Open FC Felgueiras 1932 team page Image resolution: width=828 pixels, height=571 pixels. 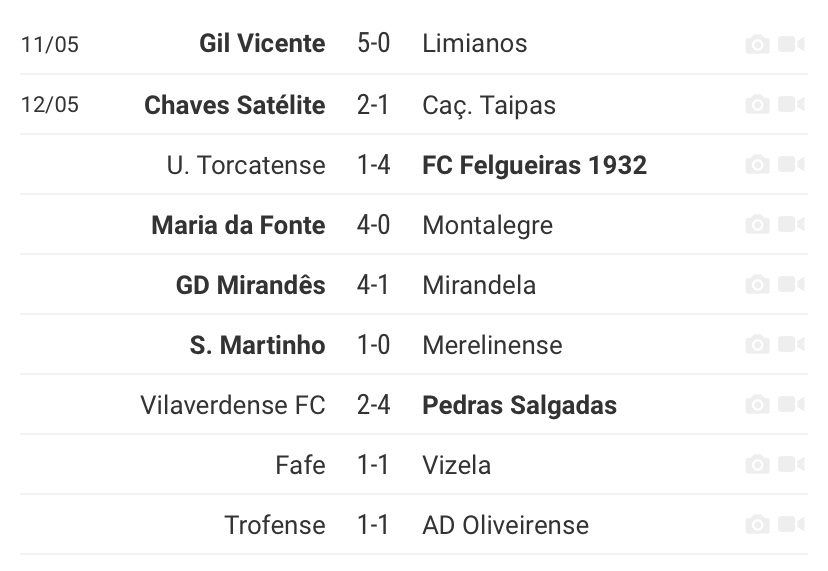(534, 165)
